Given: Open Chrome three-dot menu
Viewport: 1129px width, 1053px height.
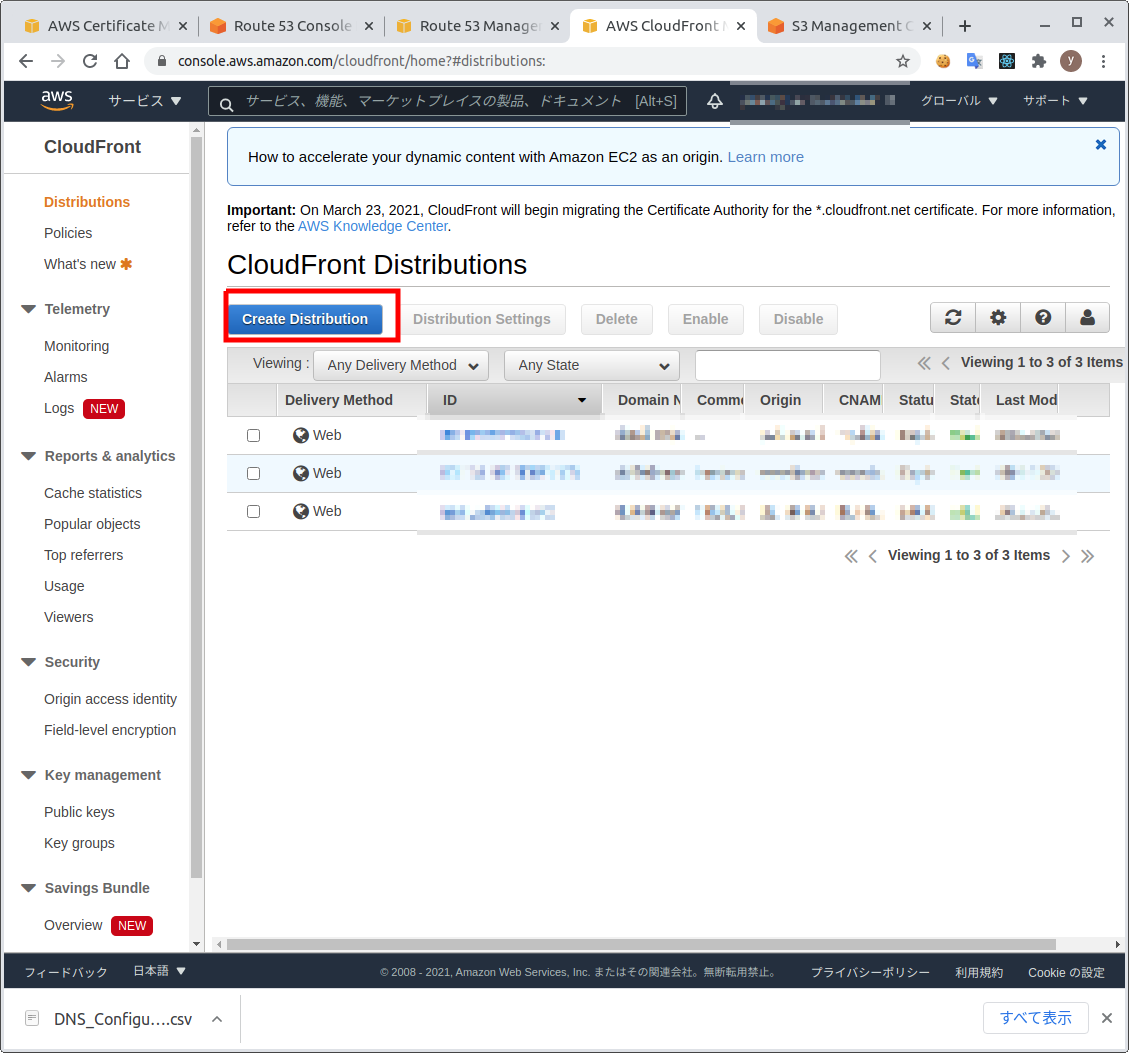Looking at the screenshot, I should (x=1103, y=61).
